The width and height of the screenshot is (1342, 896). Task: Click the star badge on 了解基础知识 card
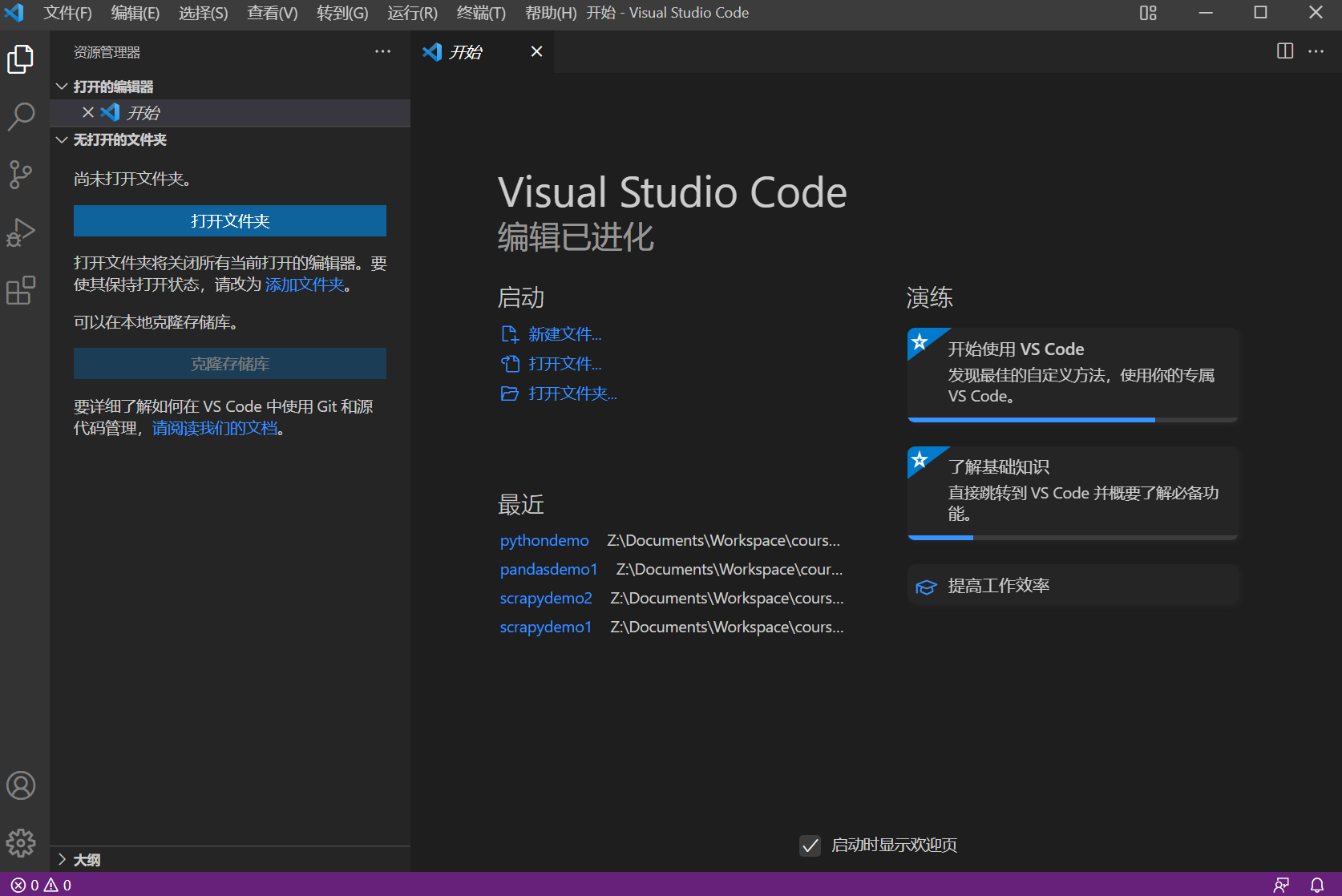[x=920, y=460]
